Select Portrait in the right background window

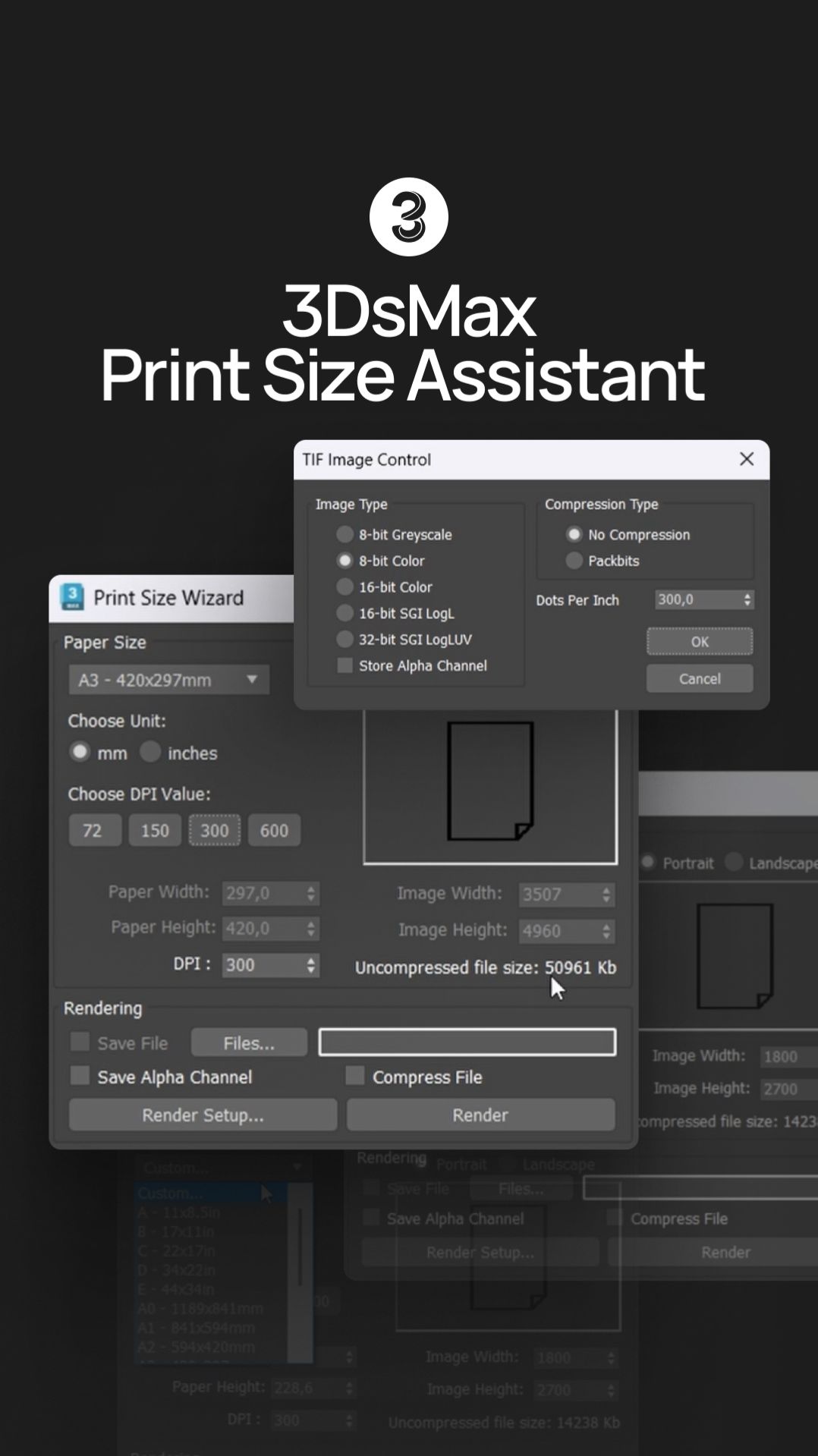[648, 862]
